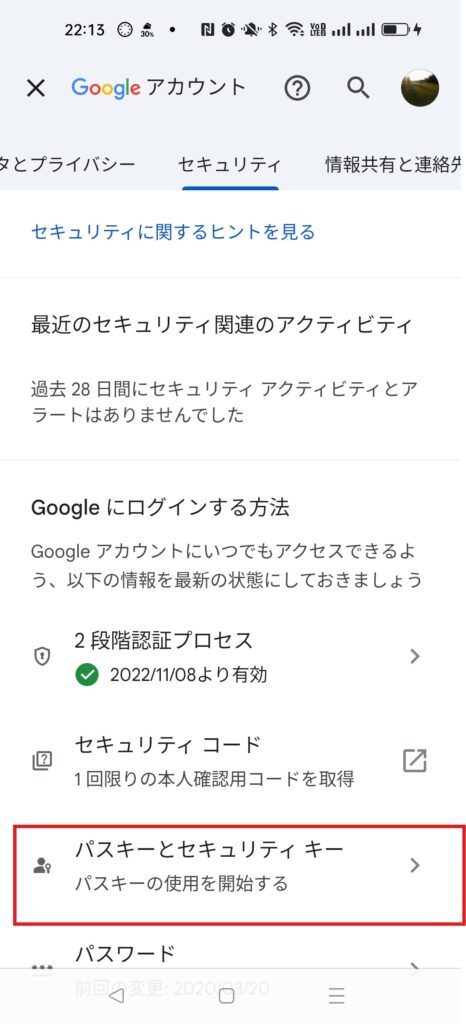Open recent apps via three-line nav button
The width and height of the screenshot is (466, 1024).
(x=337, y=995)
